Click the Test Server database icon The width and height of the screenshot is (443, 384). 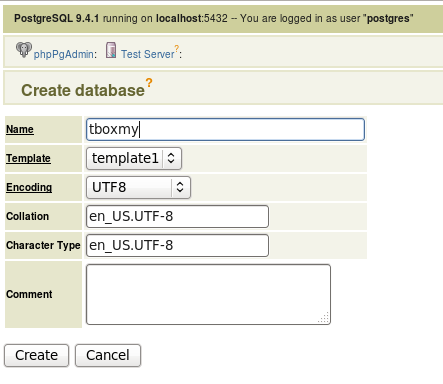click(111, 50)
